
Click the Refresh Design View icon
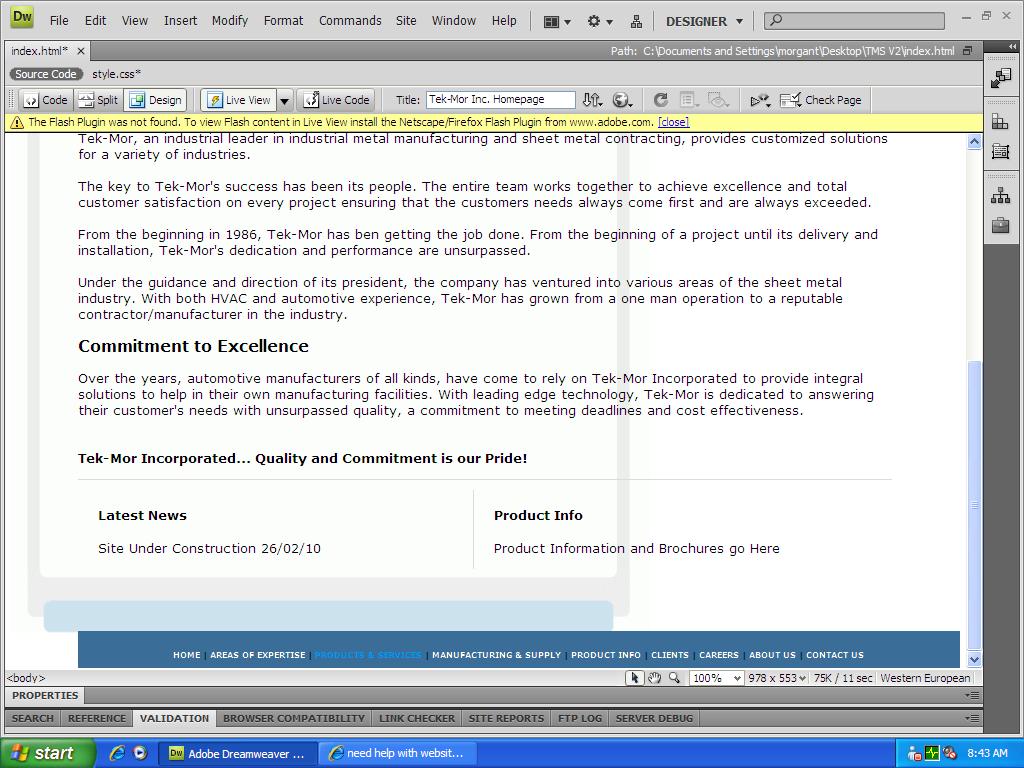(660, 100)
